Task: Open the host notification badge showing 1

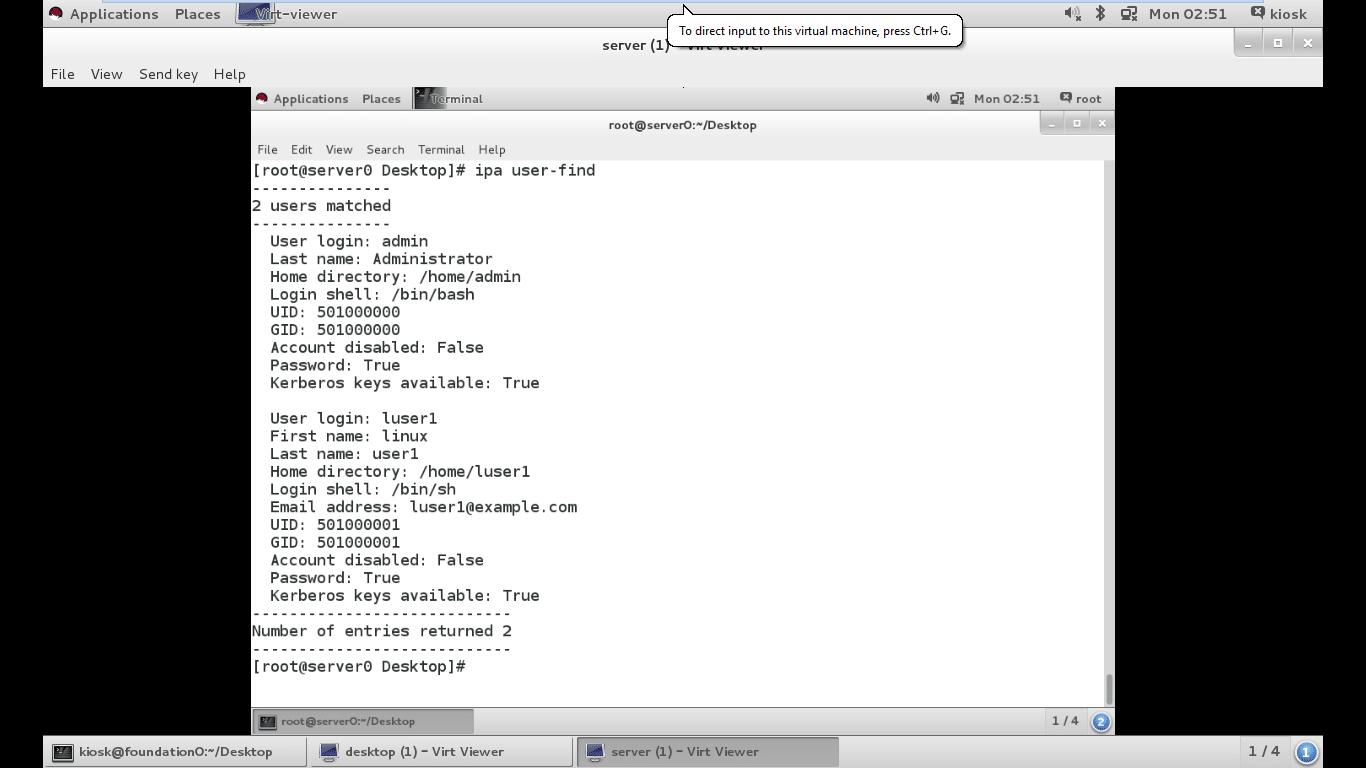Action: 1306,752
